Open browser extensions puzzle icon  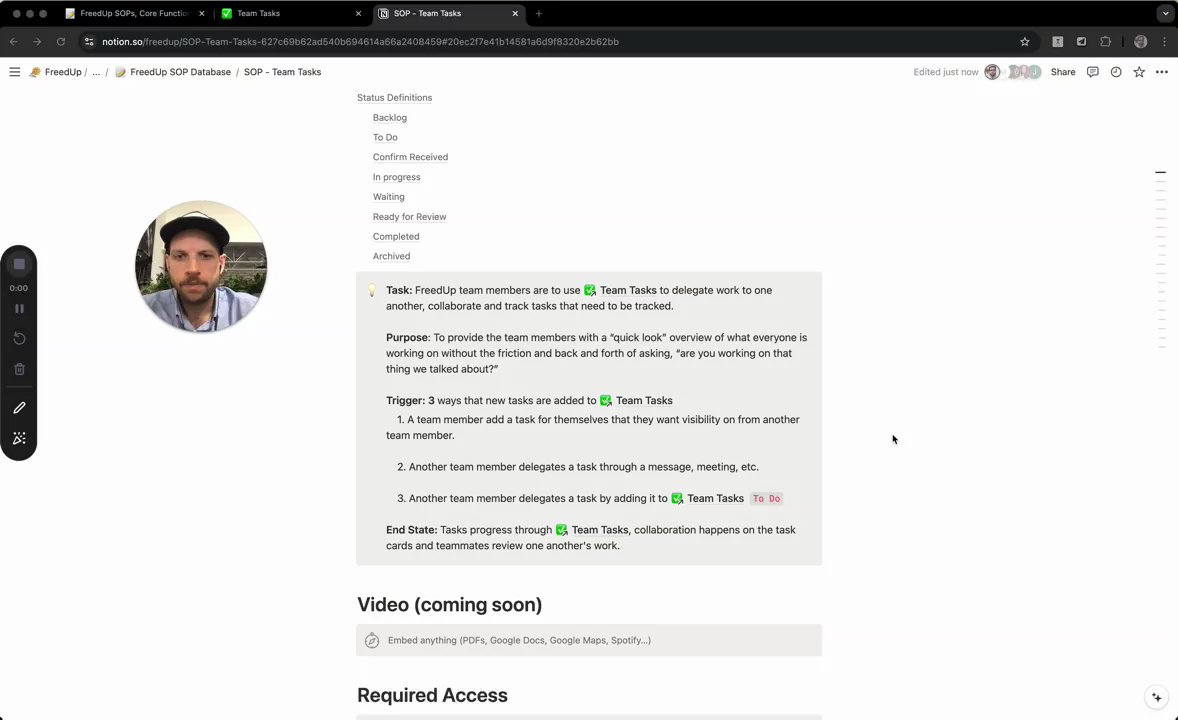(x=1105, y=42)
